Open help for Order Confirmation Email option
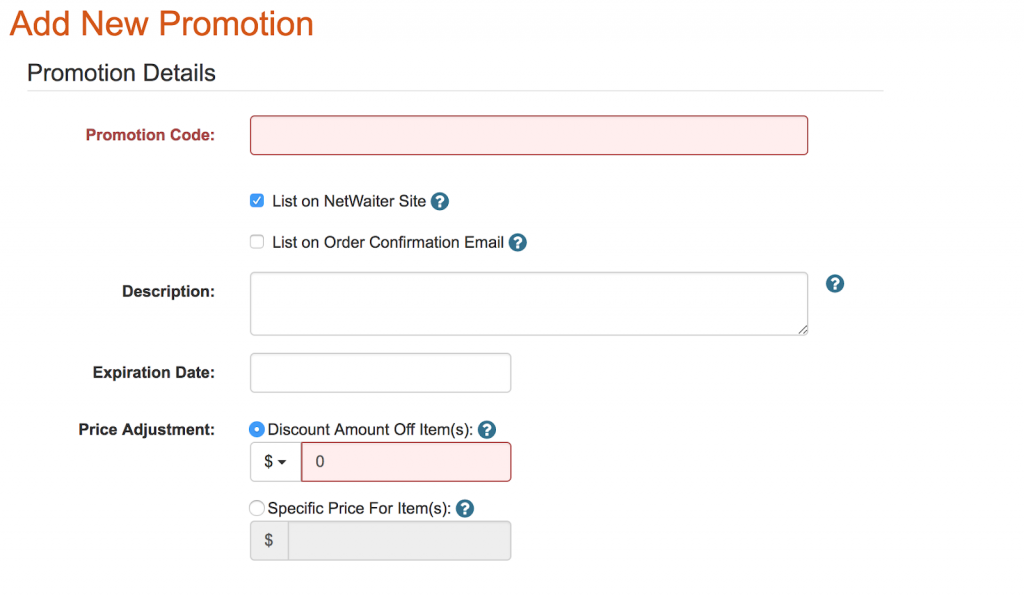Image resolution: width=1024 pixels, height=596 pixels. click(518, 243)
